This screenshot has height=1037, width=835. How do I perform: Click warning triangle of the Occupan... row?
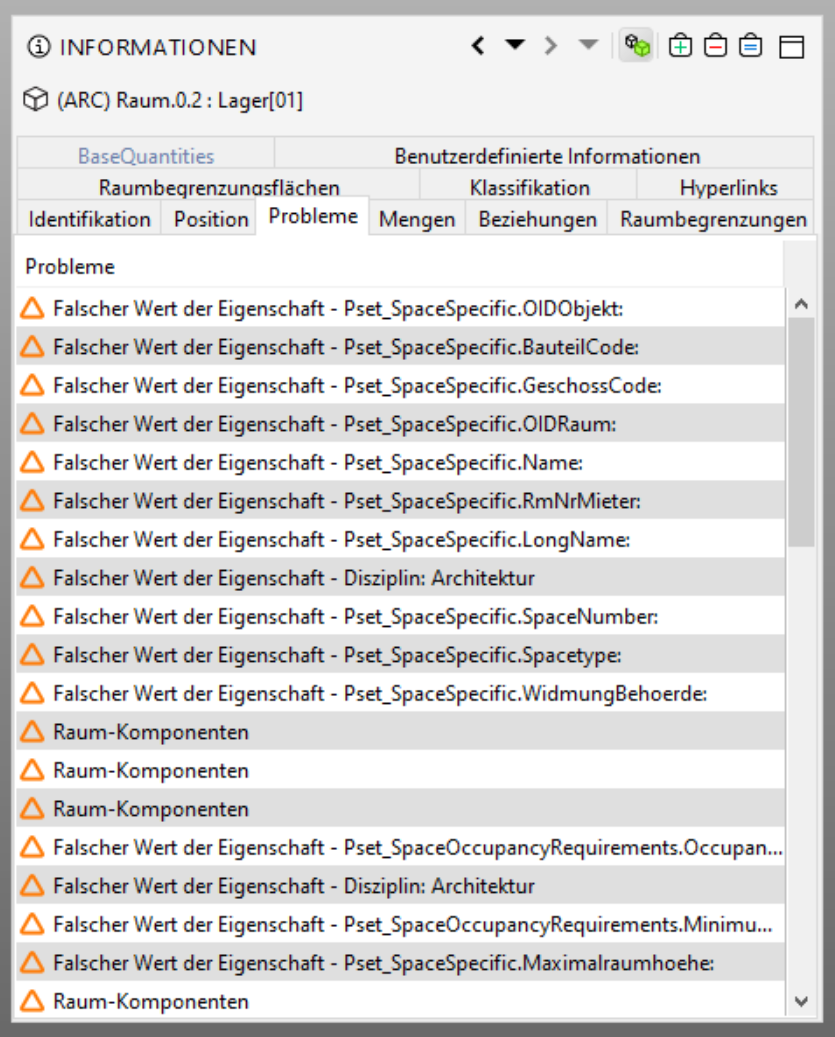pos(32,847)
